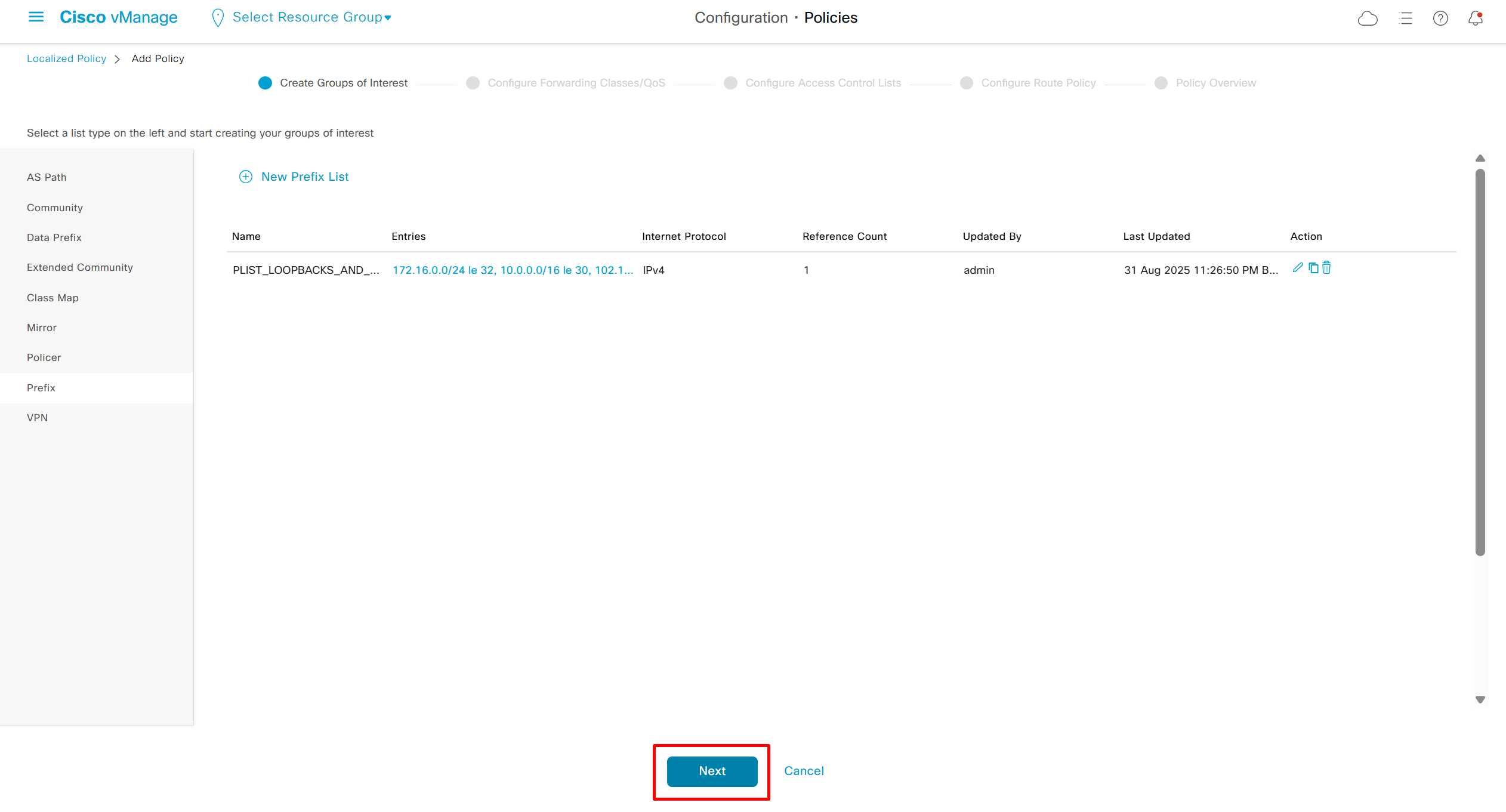Click the scrollbar down arrow
The image size is (1506, 812).
tap(1480, 700)
